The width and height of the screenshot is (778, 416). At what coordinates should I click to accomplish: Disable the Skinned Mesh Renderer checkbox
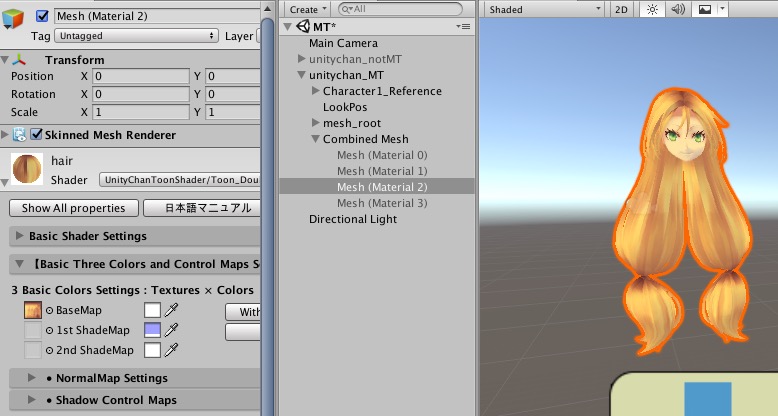(36, 134)
